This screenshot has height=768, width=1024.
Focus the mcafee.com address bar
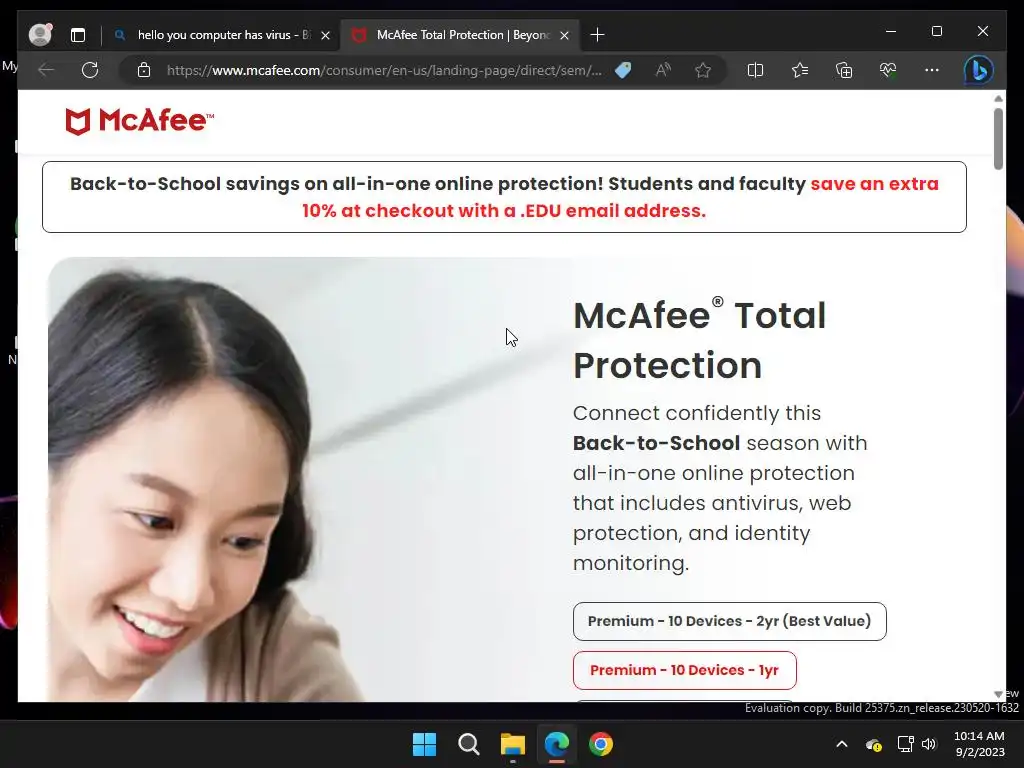coord(384,70)
